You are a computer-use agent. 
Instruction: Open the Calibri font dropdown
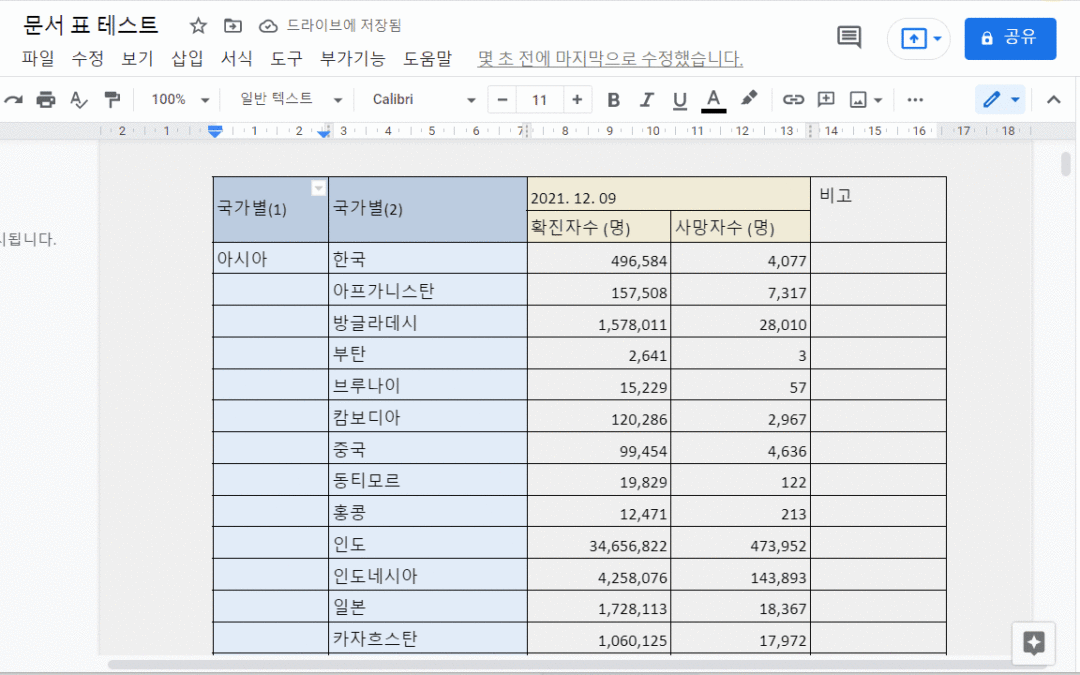tap(423, 100)
